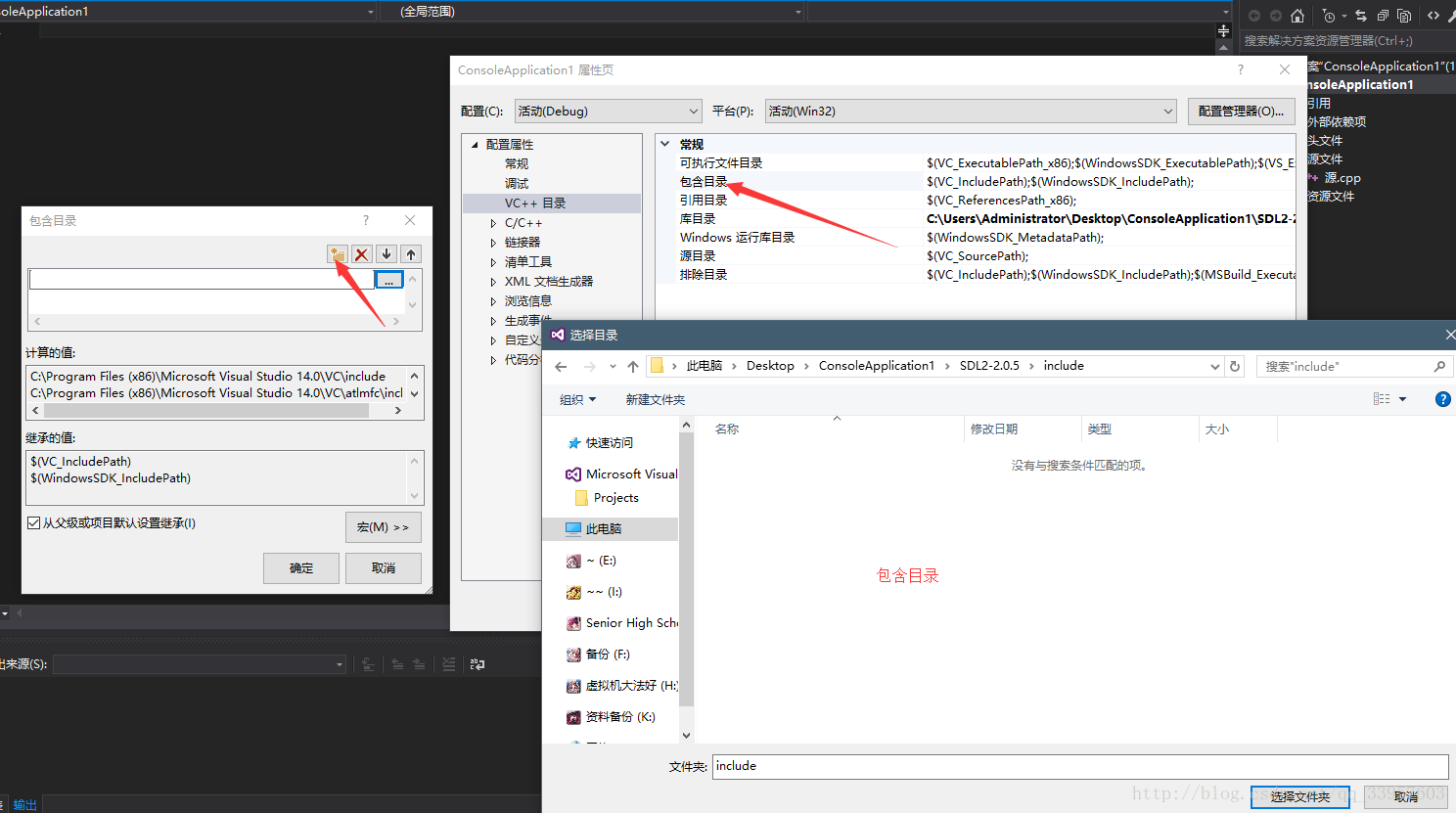Move line down with the down arrow icon
Screen dimensions: 1456x813
coord(387,254)
